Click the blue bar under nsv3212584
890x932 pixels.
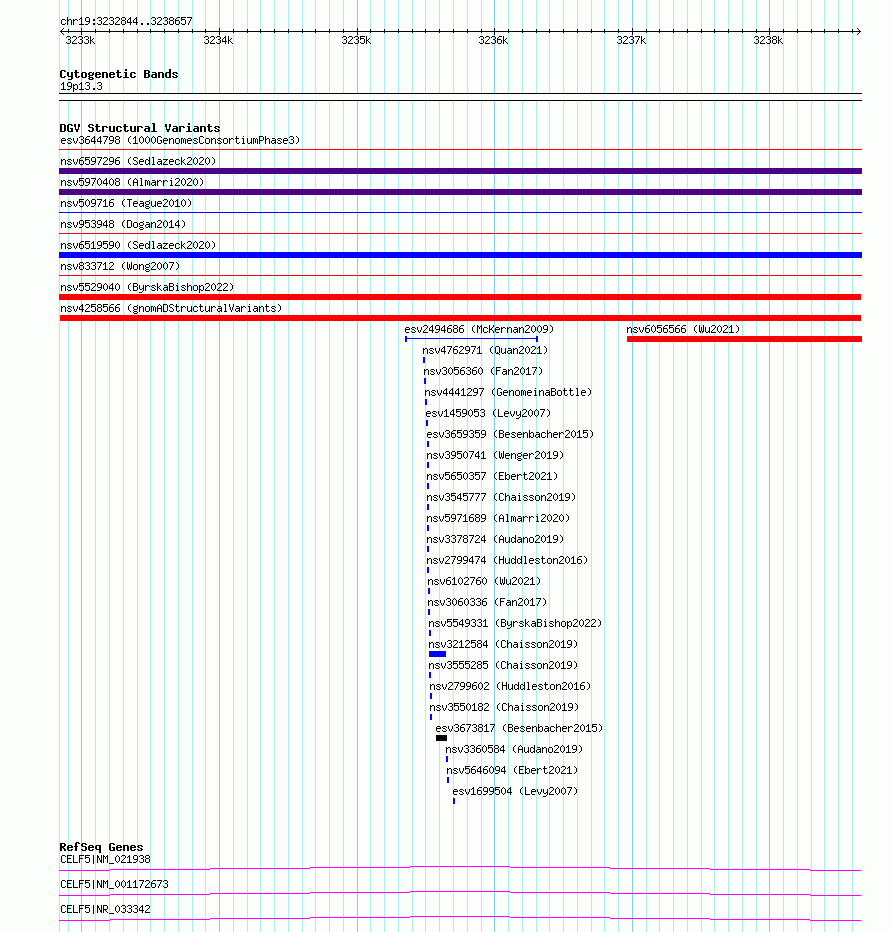438,654
